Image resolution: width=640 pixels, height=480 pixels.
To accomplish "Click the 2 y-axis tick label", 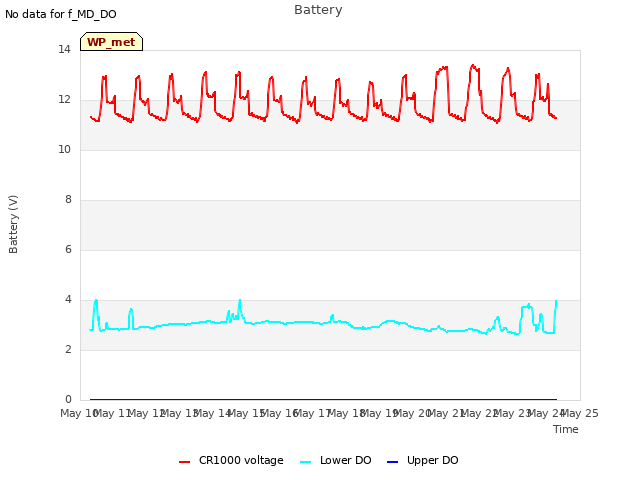I will point(68,349).
